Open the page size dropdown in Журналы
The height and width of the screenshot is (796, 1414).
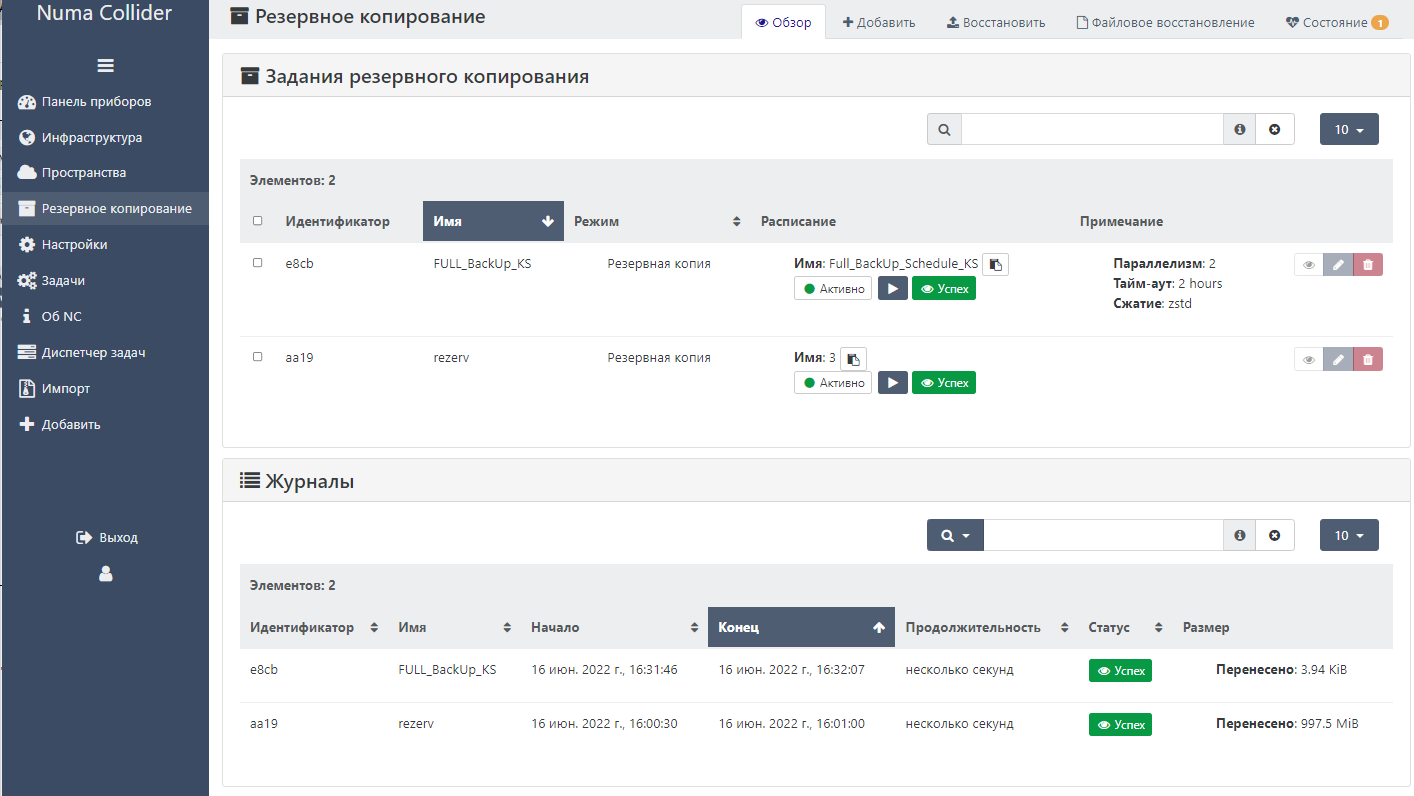pos(1349,535)
